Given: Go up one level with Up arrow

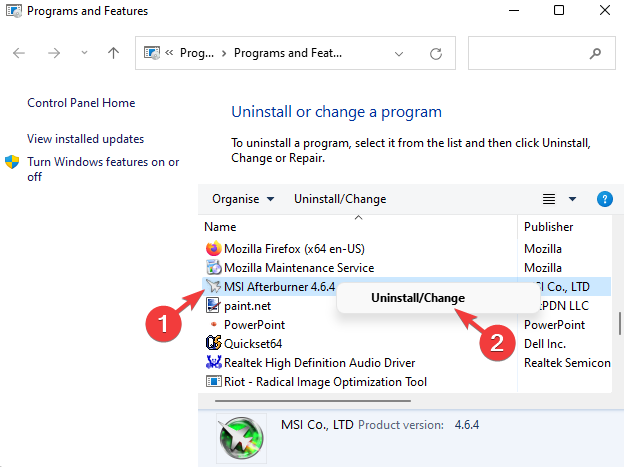Looking at the screenshot, I should pos(113,53).
